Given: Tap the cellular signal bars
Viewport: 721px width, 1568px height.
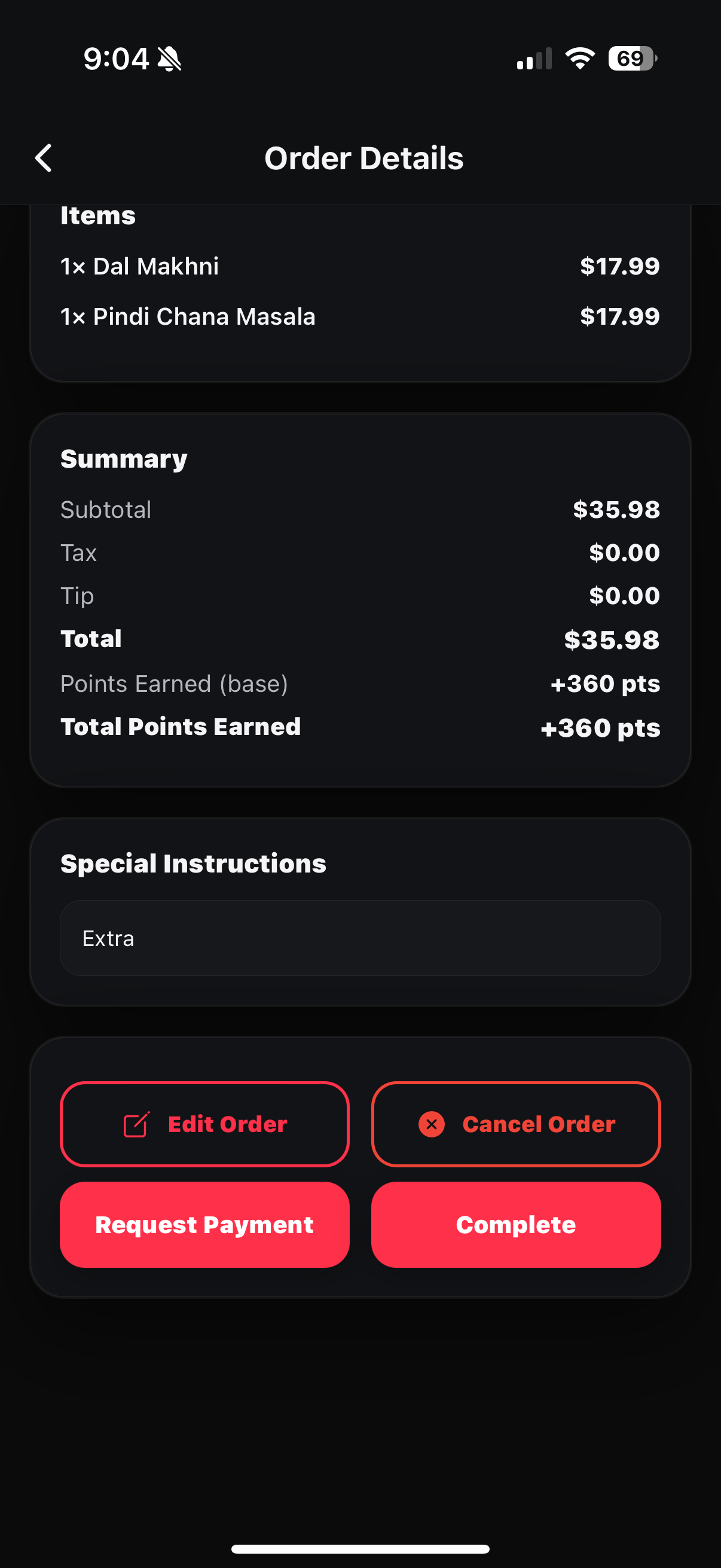Looking at the screenshot, I should [534, 59].
